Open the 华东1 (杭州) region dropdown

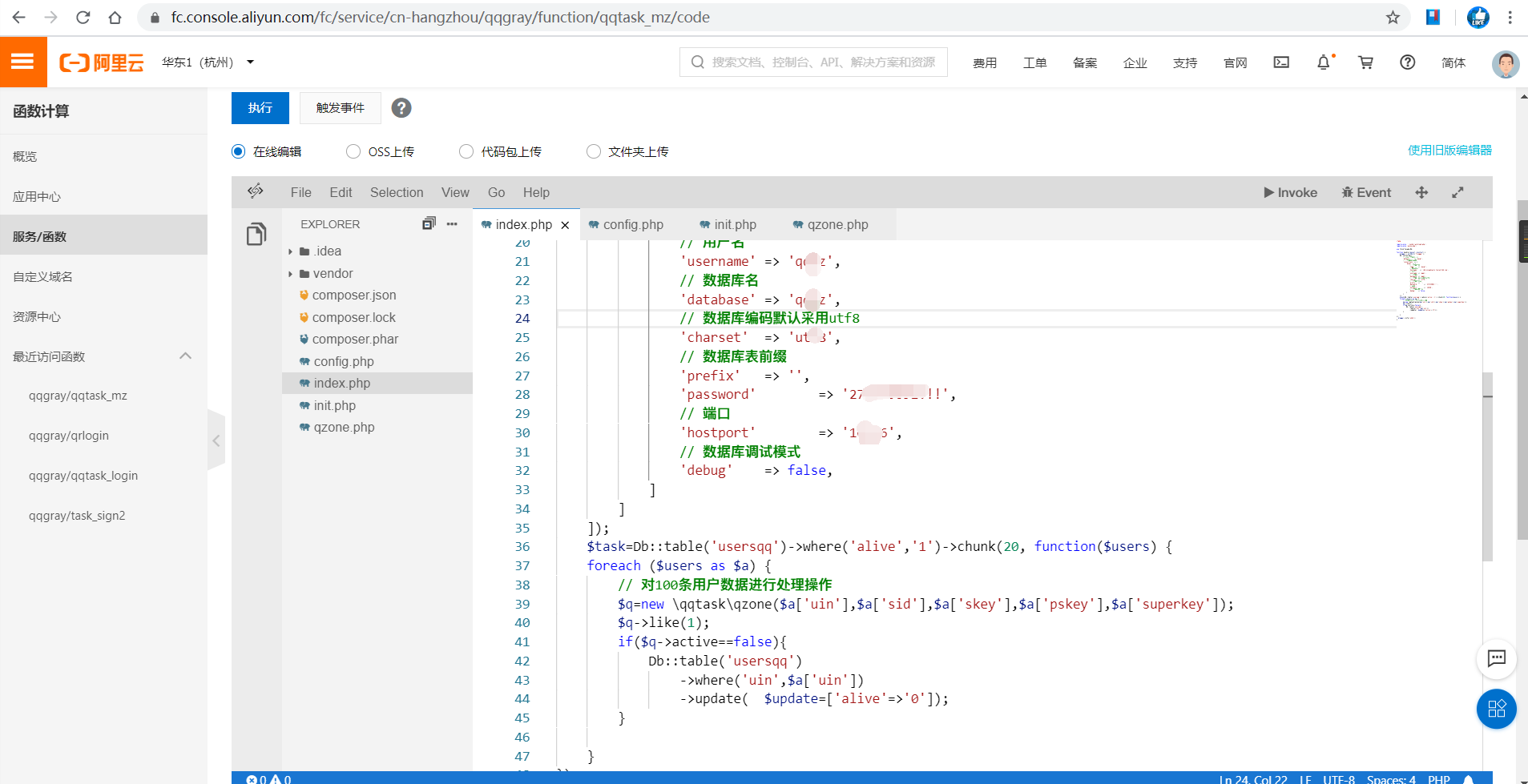pyautogui.click(x=208, y=62)
